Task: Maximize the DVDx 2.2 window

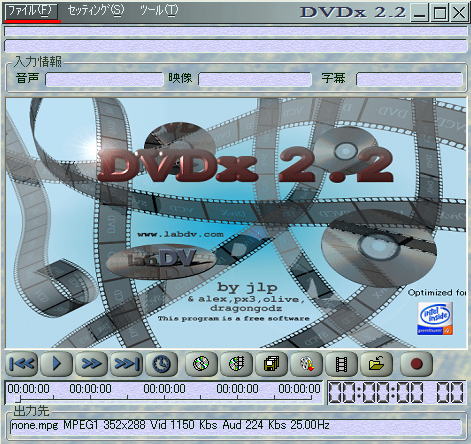Action: tap(439, 13)
